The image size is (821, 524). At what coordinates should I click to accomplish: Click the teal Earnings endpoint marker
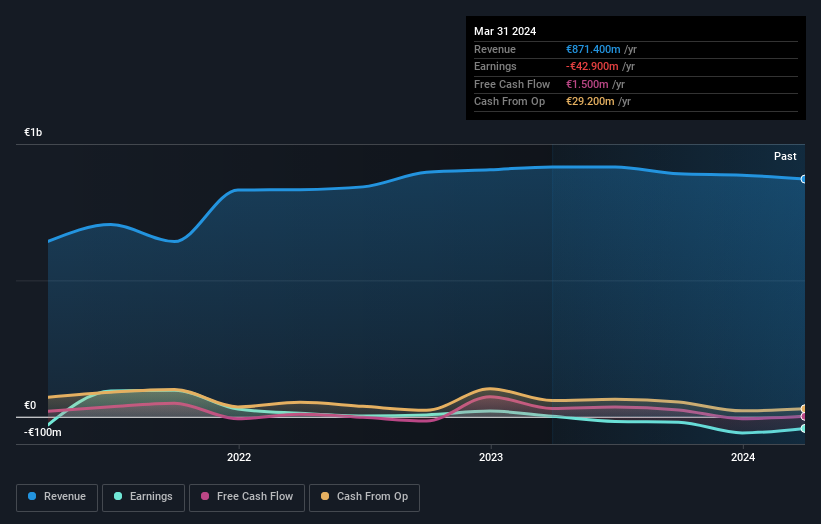tap(803, 428)
